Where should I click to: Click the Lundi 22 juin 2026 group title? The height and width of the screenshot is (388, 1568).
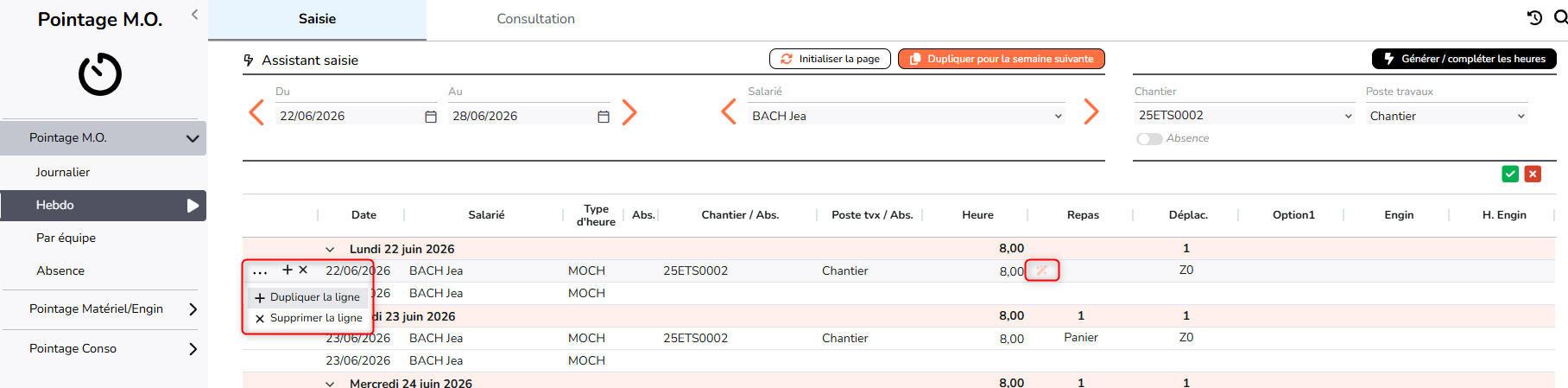[x=401, y=249]
